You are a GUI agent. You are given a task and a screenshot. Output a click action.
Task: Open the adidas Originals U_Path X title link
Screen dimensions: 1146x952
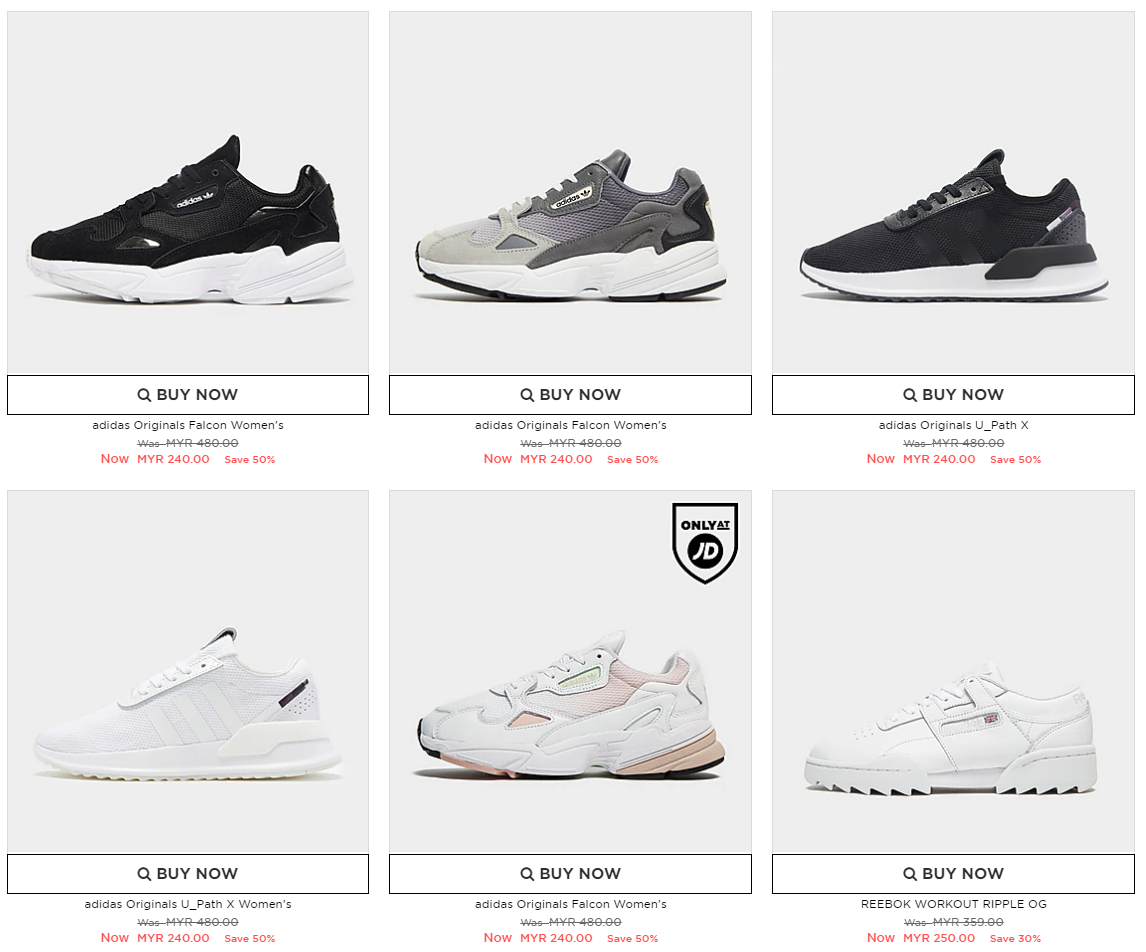(953, 425)
